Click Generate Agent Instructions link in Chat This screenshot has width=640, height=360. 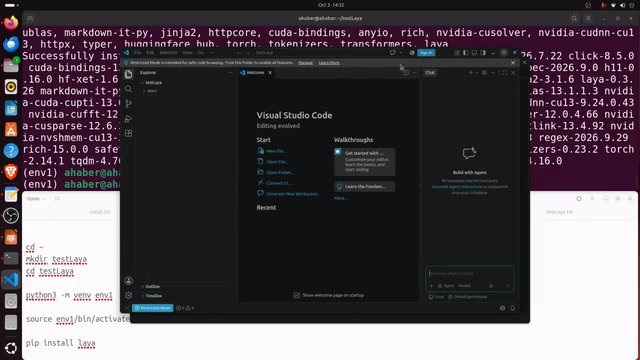(x=457, y=187)
